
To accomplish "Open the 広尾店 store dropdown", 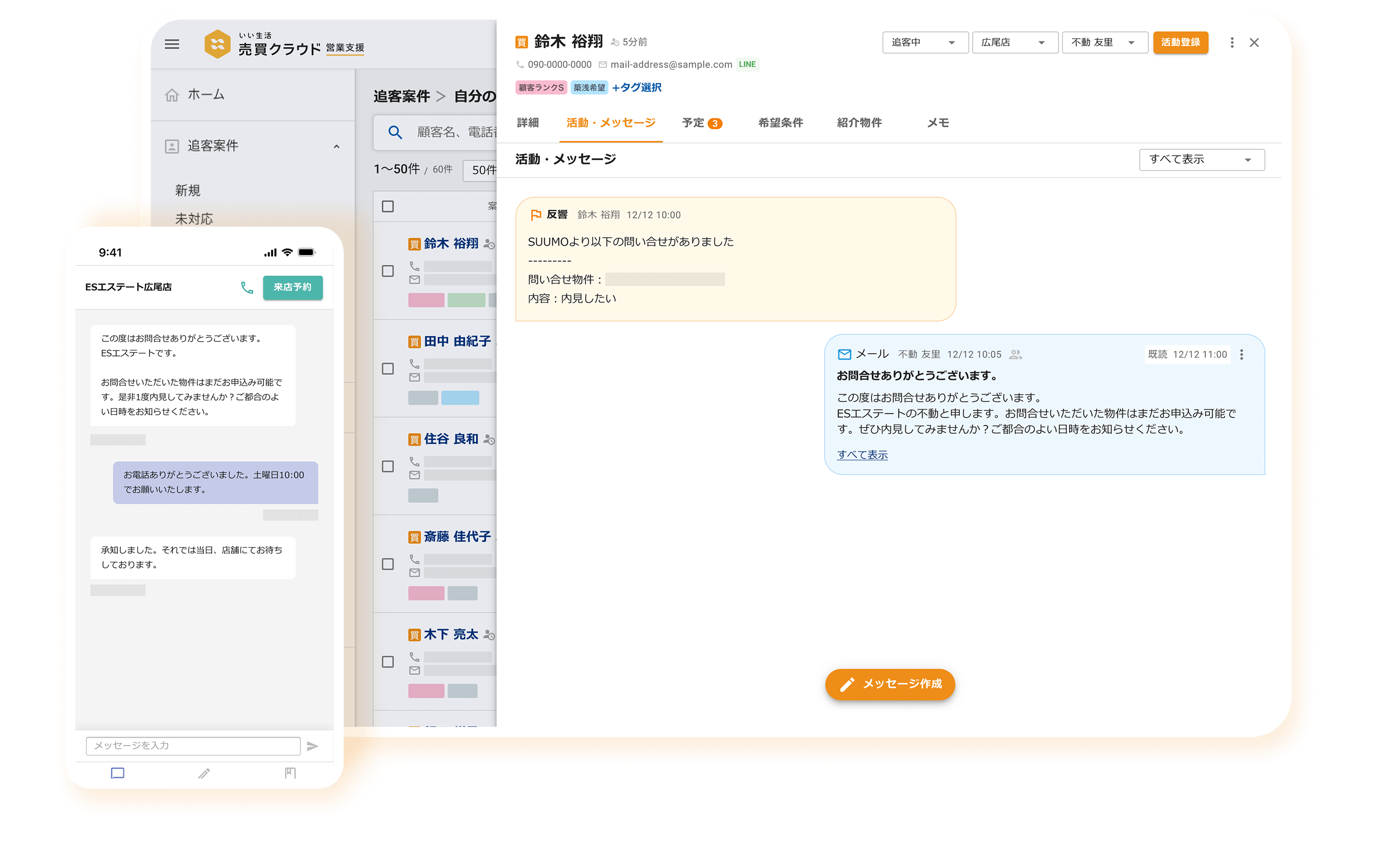I will pyautogui.click(x=1015, y=43).
